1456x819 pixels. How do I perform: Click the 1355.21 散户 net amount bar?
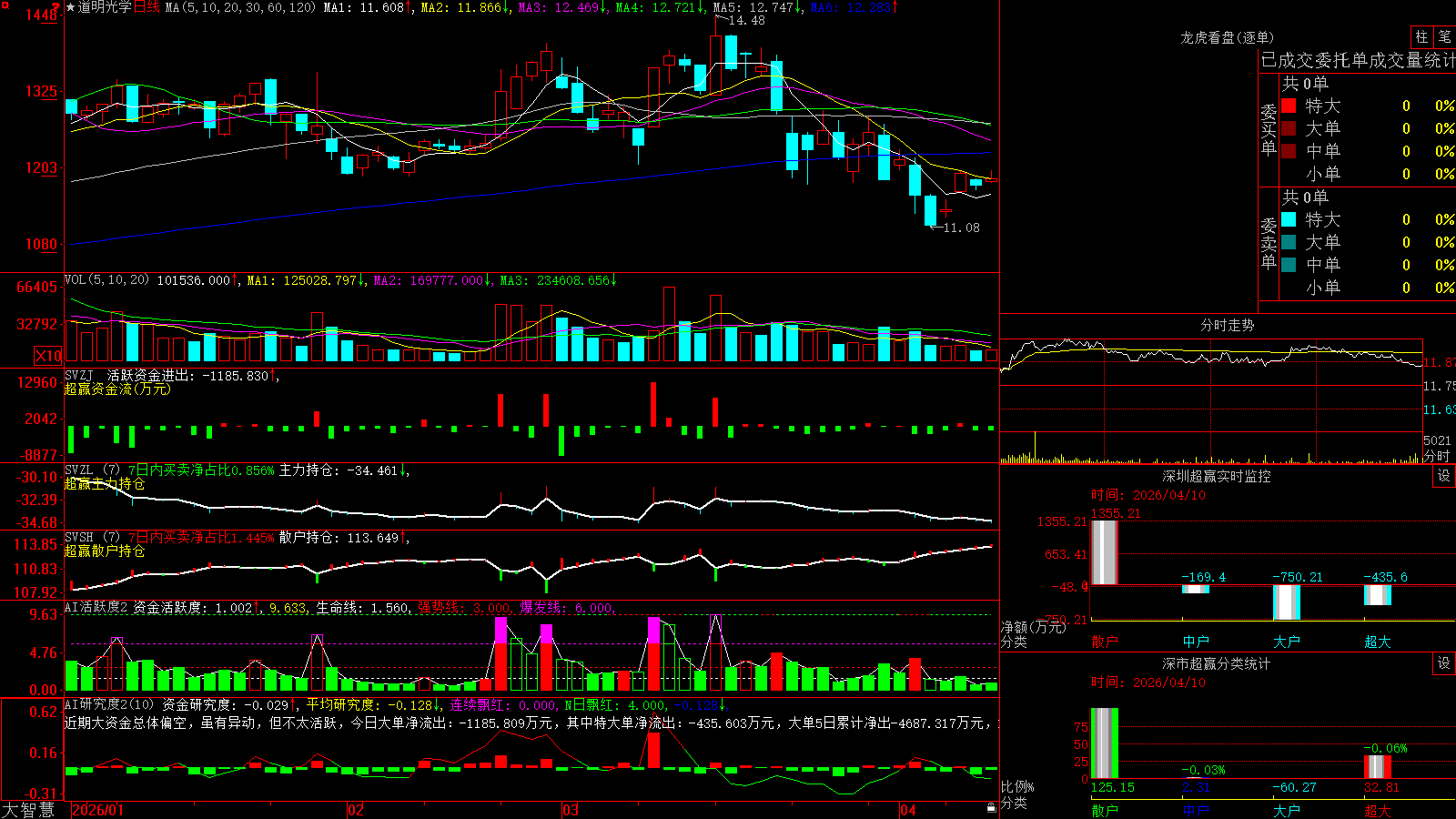click(x=1105, y=552)
